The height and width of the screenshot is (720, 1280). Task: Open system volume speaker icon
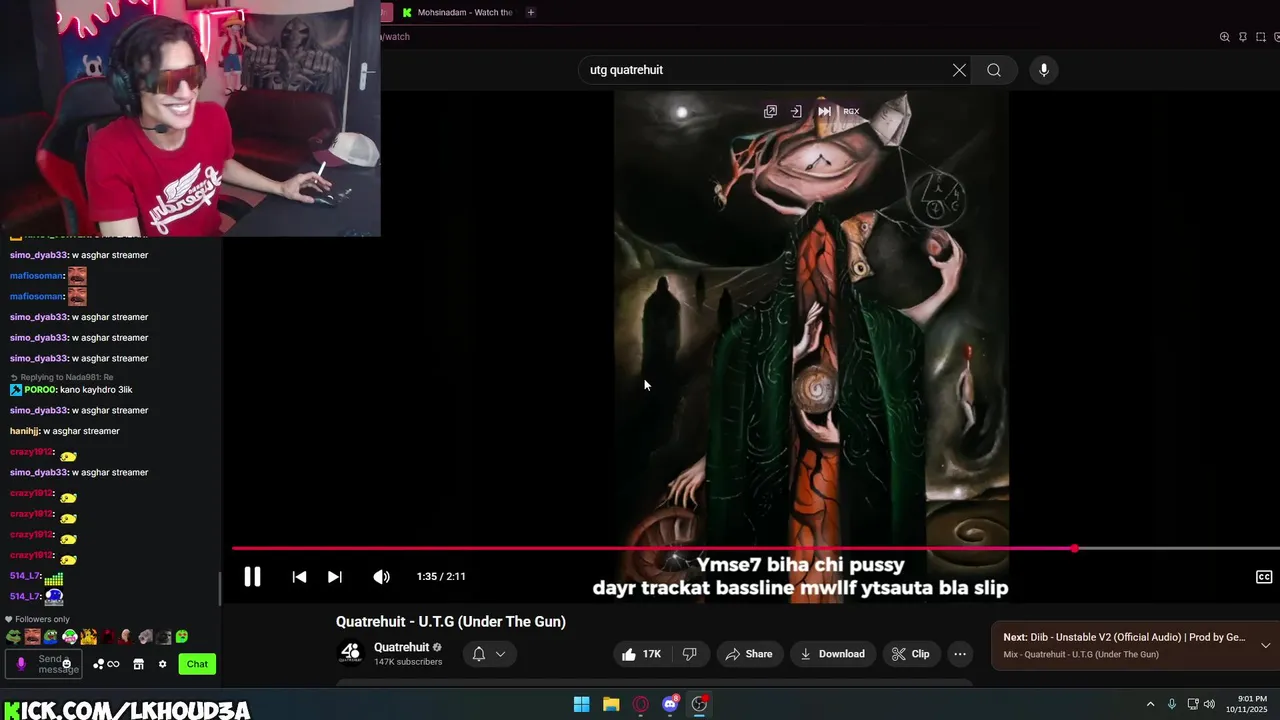click(1209, 704)
